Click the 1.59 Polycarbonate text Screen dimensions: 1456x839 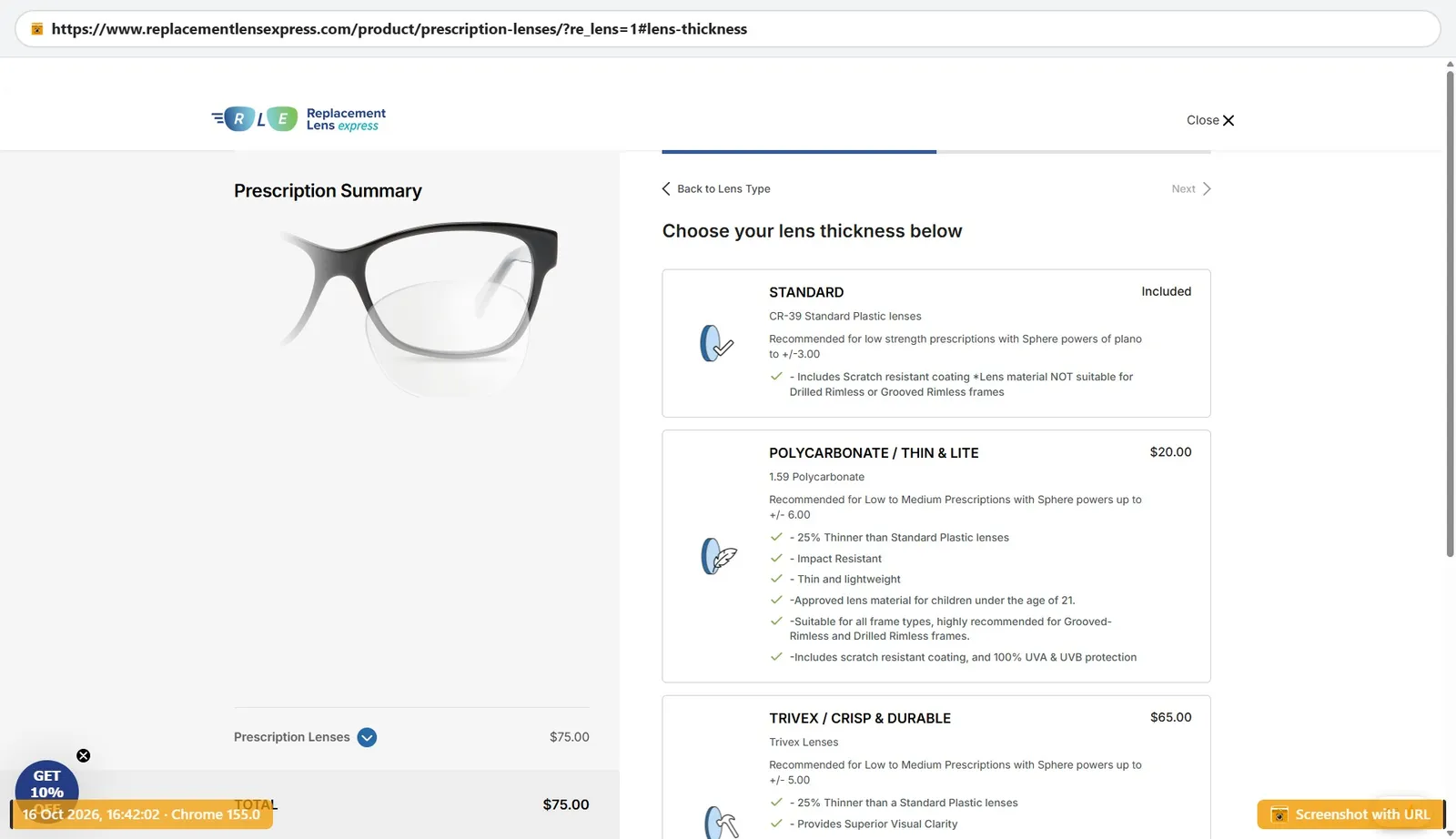(x=816, y=477)
